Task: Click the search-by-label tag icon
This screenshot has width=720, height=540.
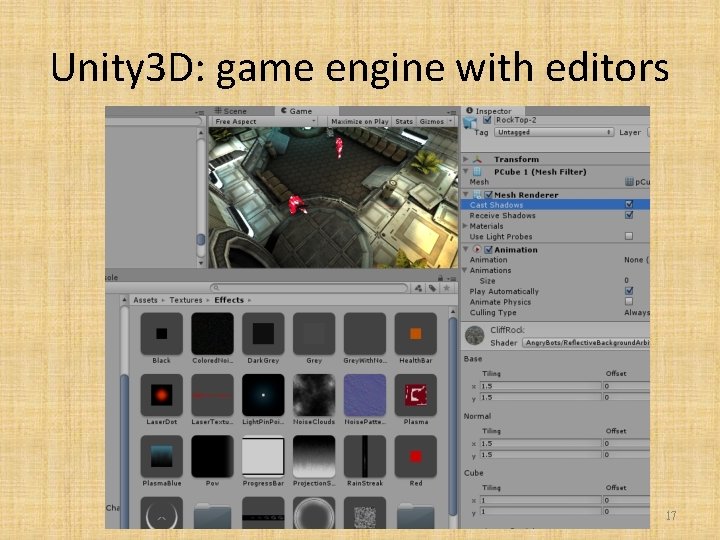Action: coord(433,288)
